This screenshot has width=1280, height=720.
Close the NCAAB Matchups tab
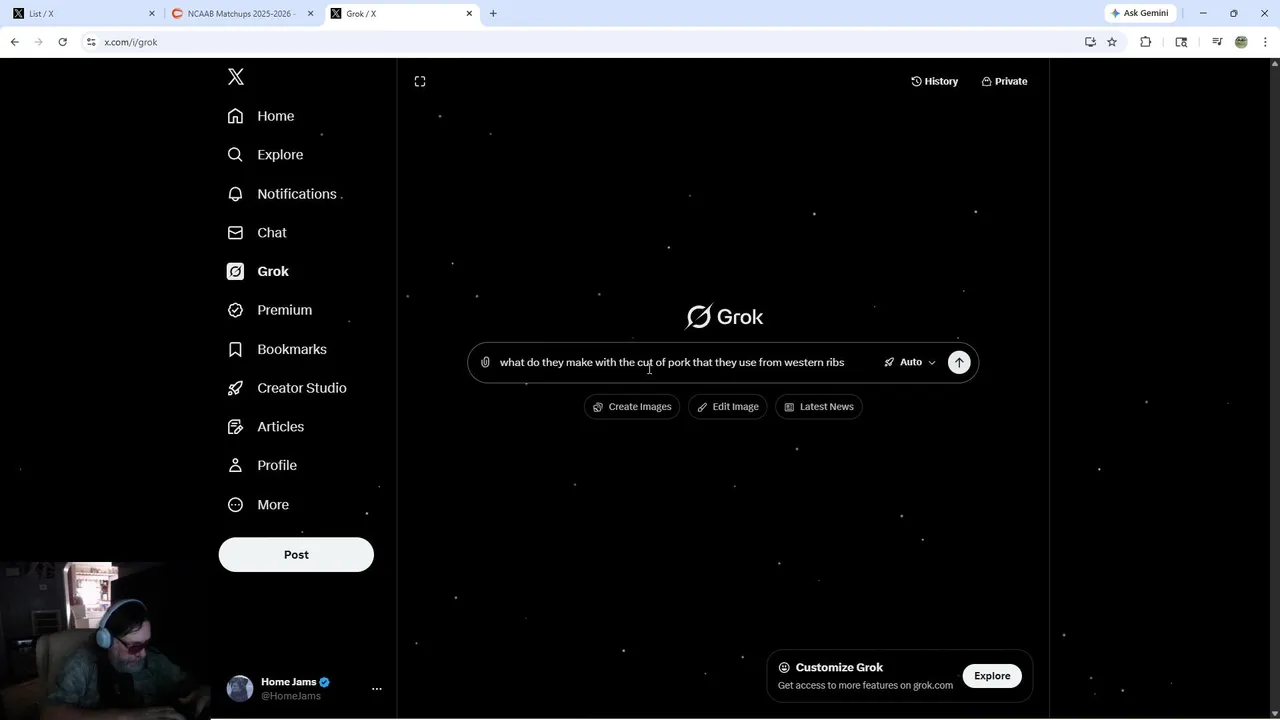(x=310, y=14)
